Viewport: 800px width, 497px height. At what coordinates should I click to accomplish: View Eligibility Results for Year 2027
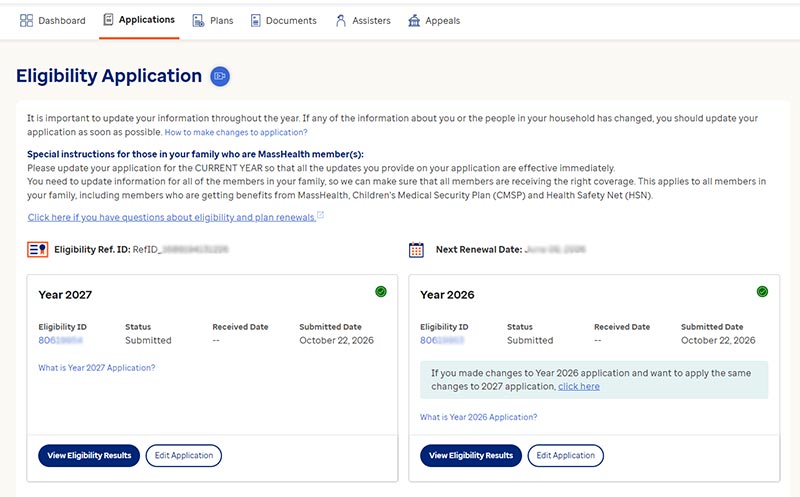[89, 455]
